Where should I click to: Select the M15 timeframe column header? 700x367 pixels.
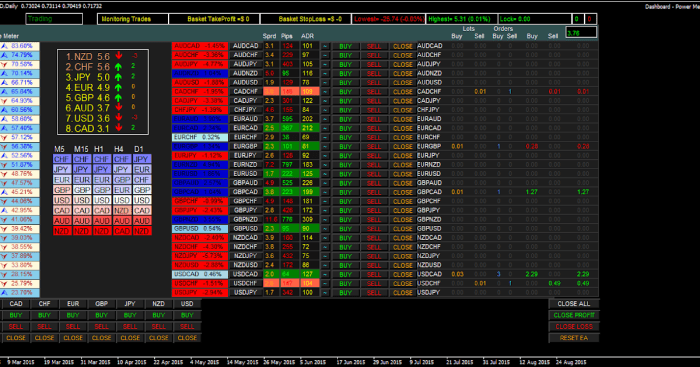[x=81, y=149]
